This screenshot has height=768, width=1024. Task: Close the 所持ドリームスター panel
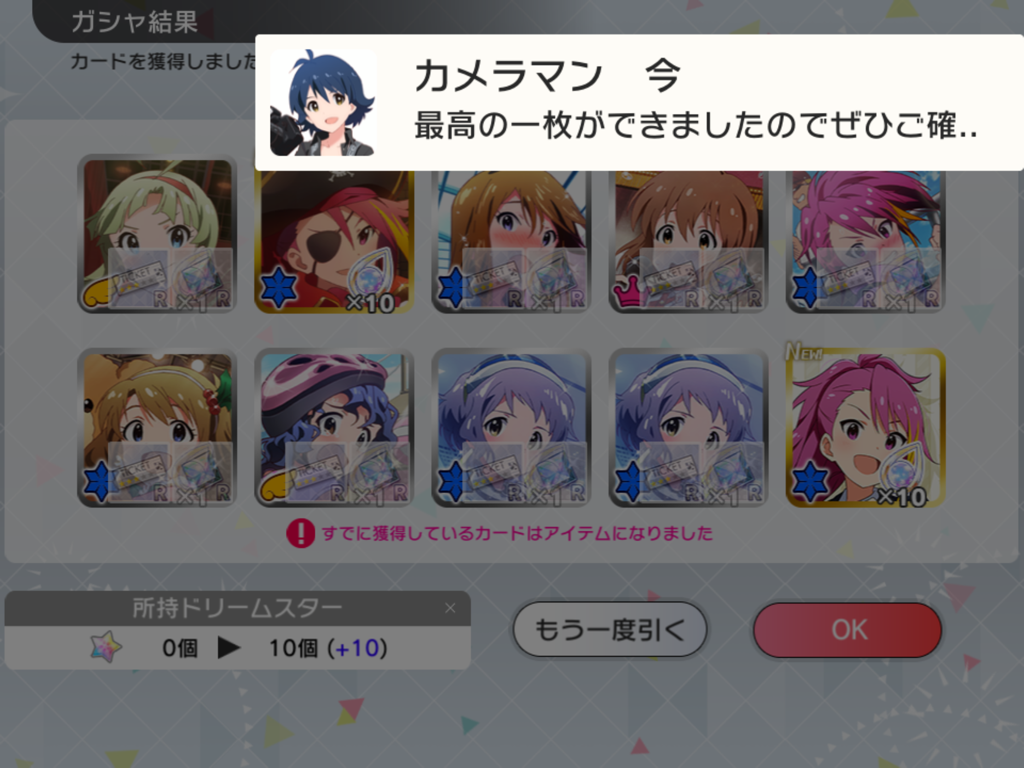(x=450, y=608)
